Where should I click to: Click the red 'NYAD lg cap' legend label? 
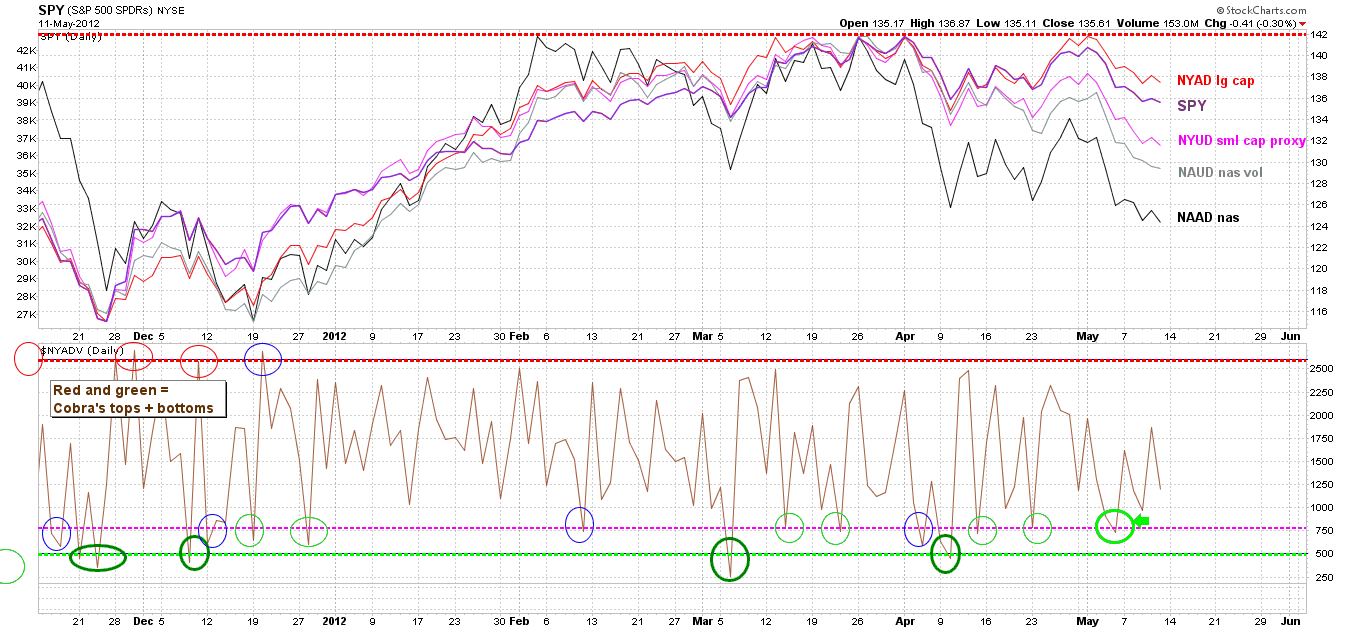click(x=1215, y=80)
